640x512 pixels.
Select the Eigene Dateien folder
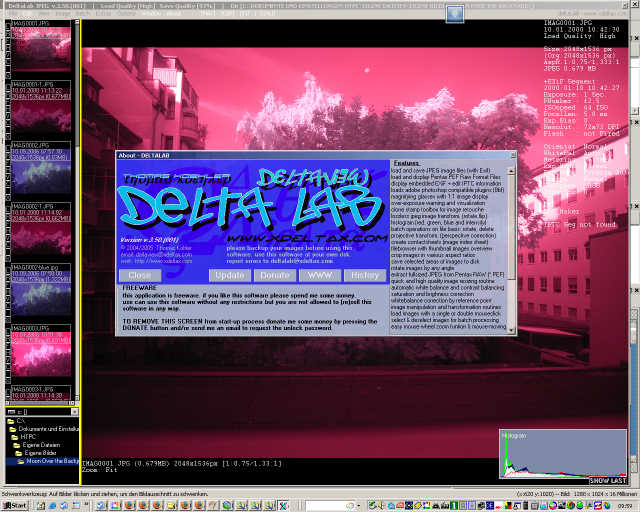pyautogui.click(x=37, y=445)
